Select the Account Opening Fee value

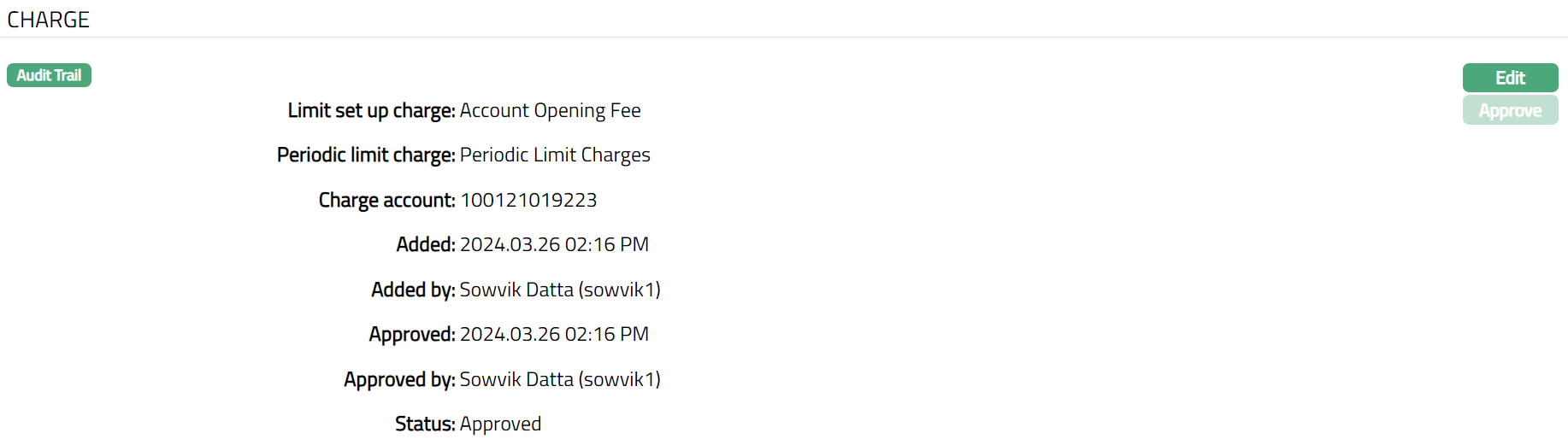click(550, 111)
